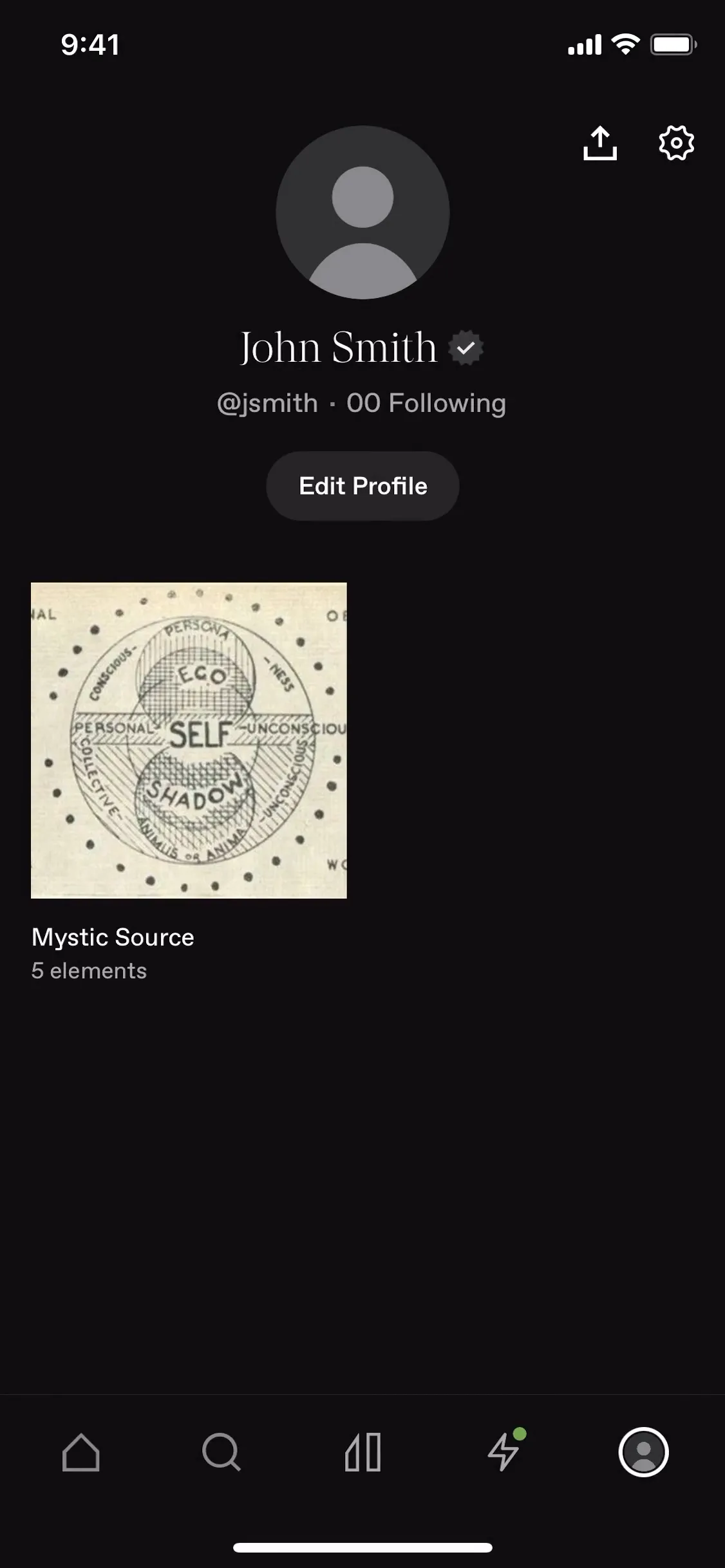
Task: Tap the default profile avatar picture
Action: 362,212
